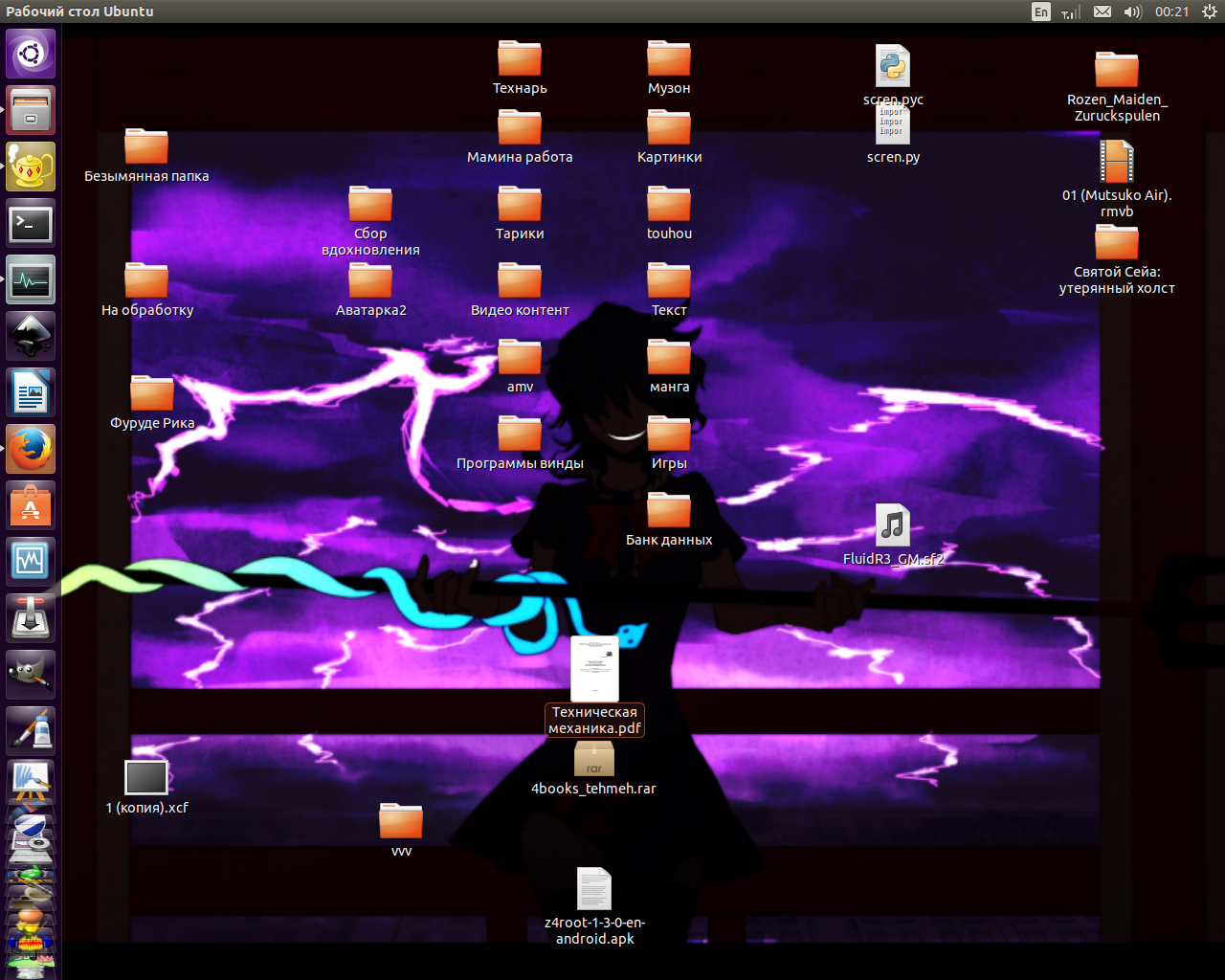Open System Monitor in the launcher

[31, 280]
